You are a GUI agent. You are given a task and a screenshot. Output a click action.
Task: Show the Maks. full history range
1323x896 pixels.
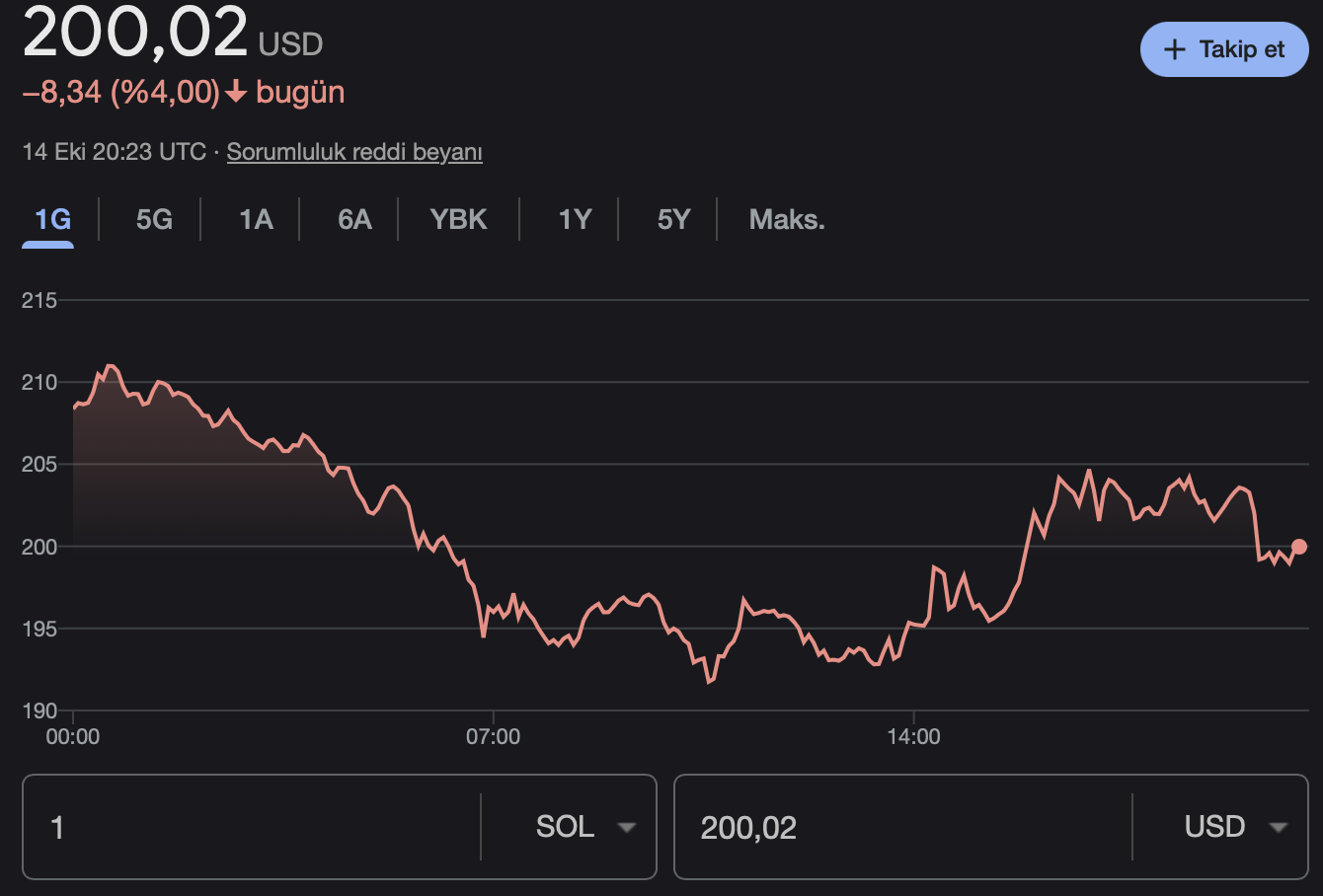[786, 219]
